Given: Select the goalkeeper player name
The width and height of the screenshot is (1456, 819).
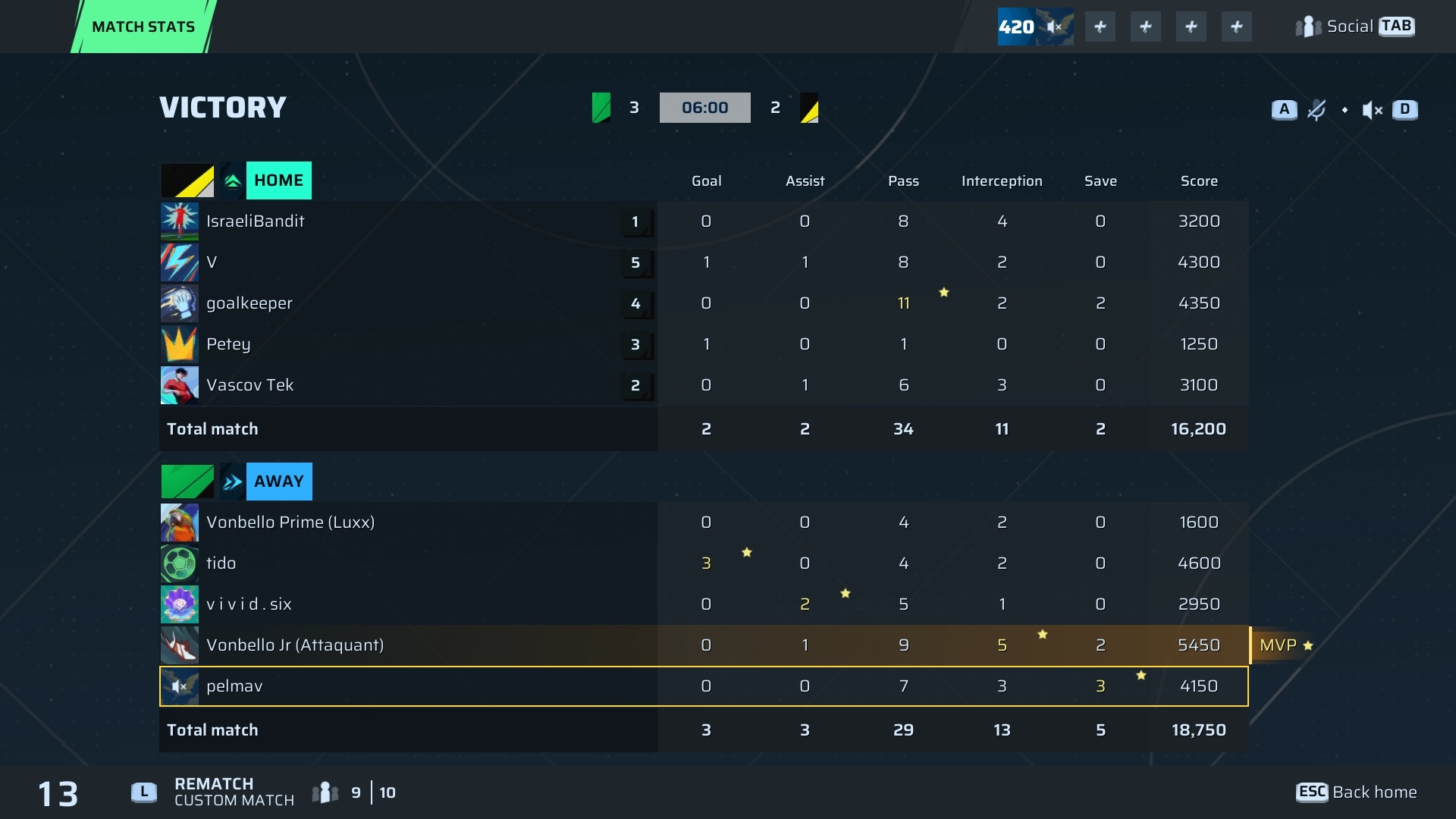Looking at the screenshot, I should 249,303.
